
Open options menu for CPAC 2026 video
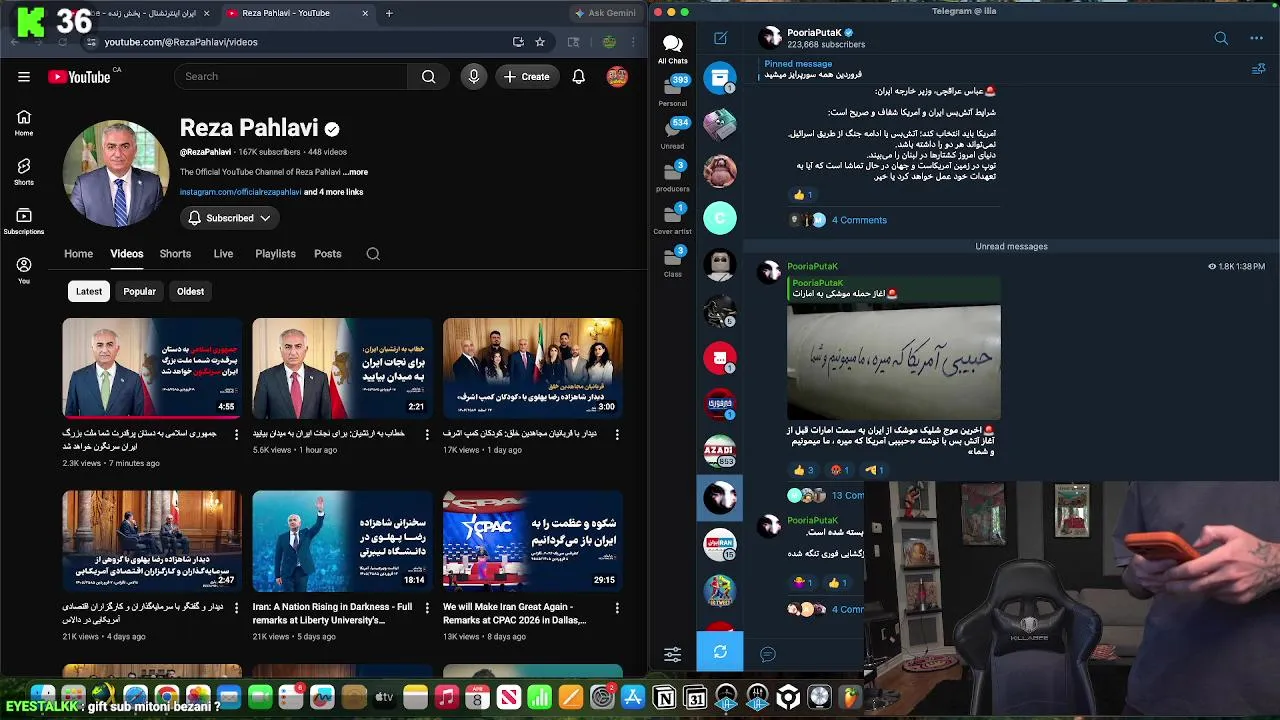[617, 607]
